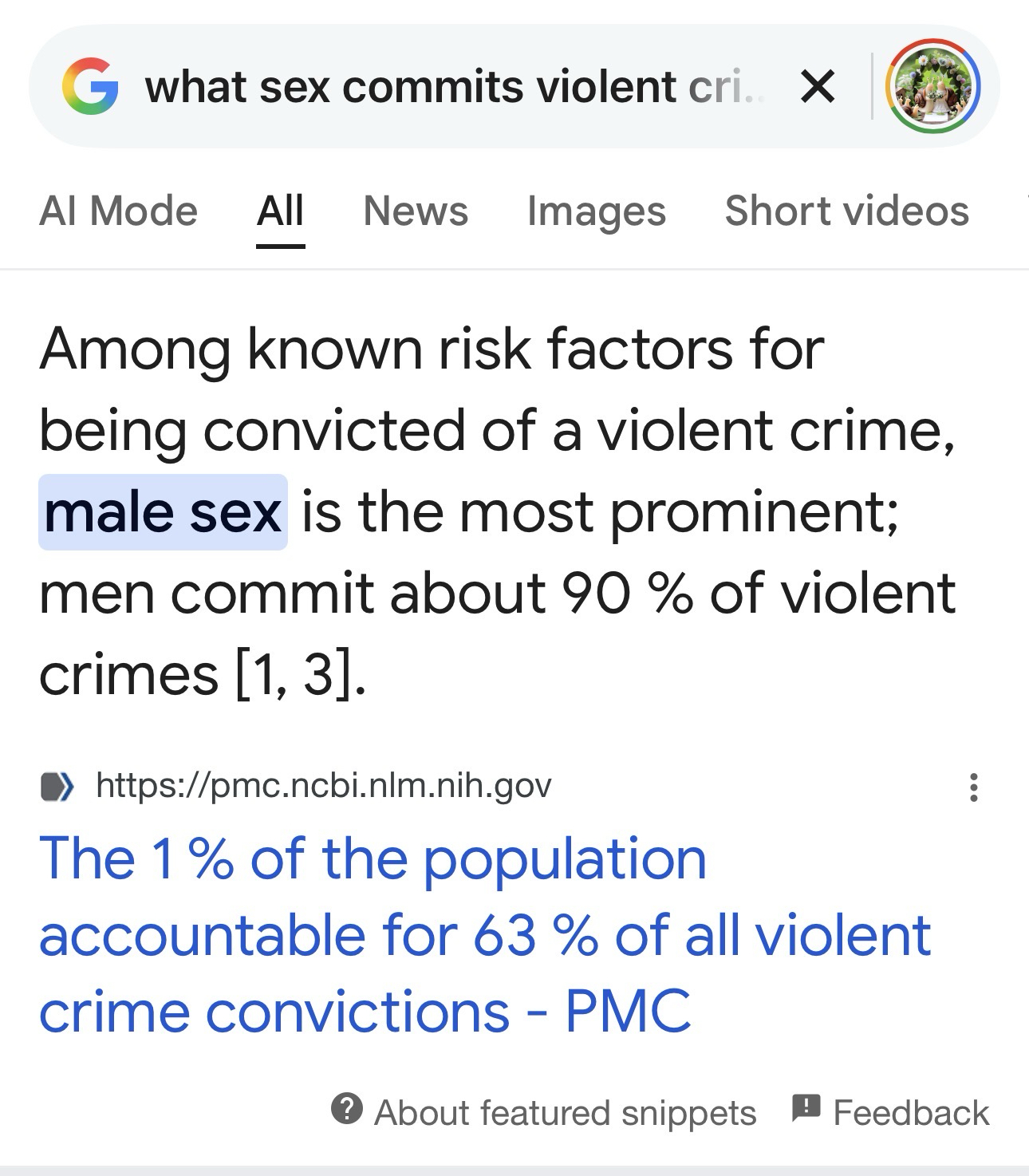The height and width of the screenshot is (1176, 1029).
Task: Open the pmc.ncbi.nlm.nih.gov URL
Action: pos(323,786)
